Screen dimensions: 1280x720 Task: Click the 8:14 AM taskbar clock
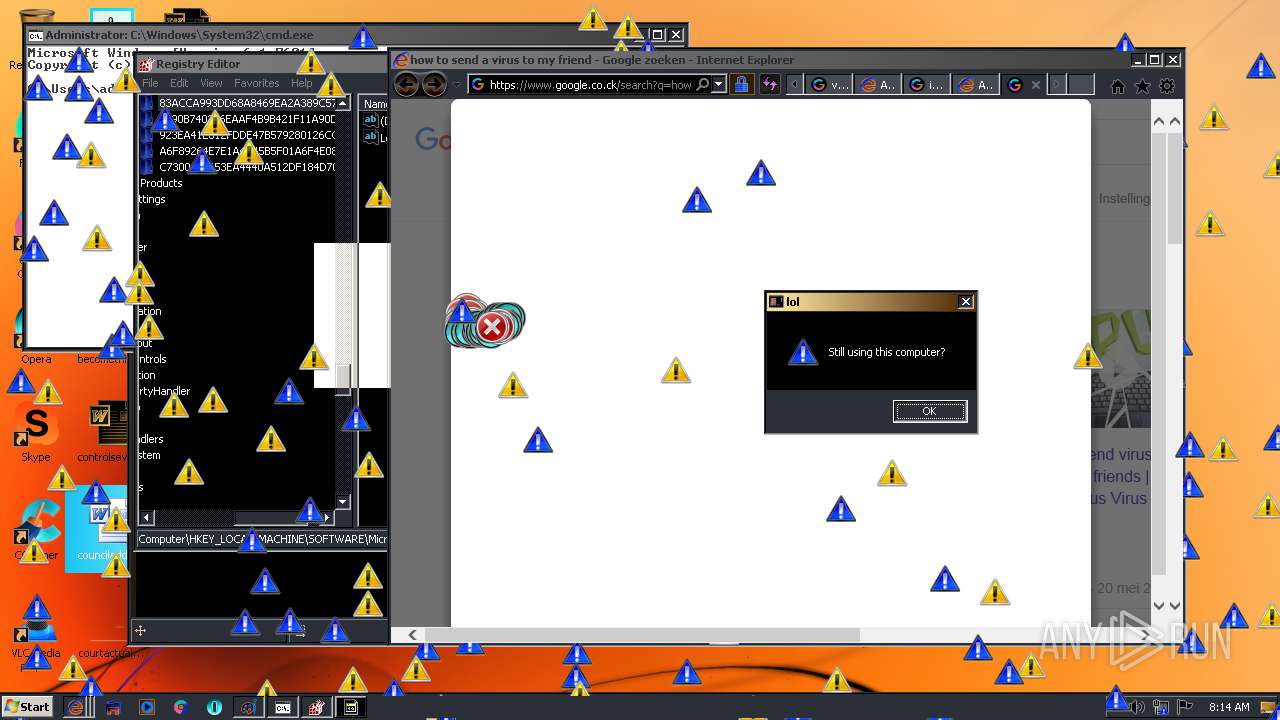coord(1229,707)
